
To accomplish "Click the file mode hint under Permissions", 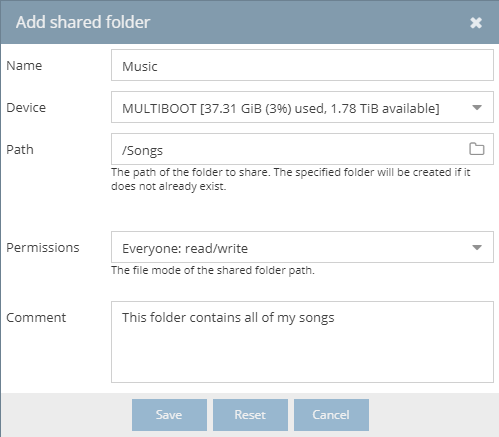I will (213, 270).
